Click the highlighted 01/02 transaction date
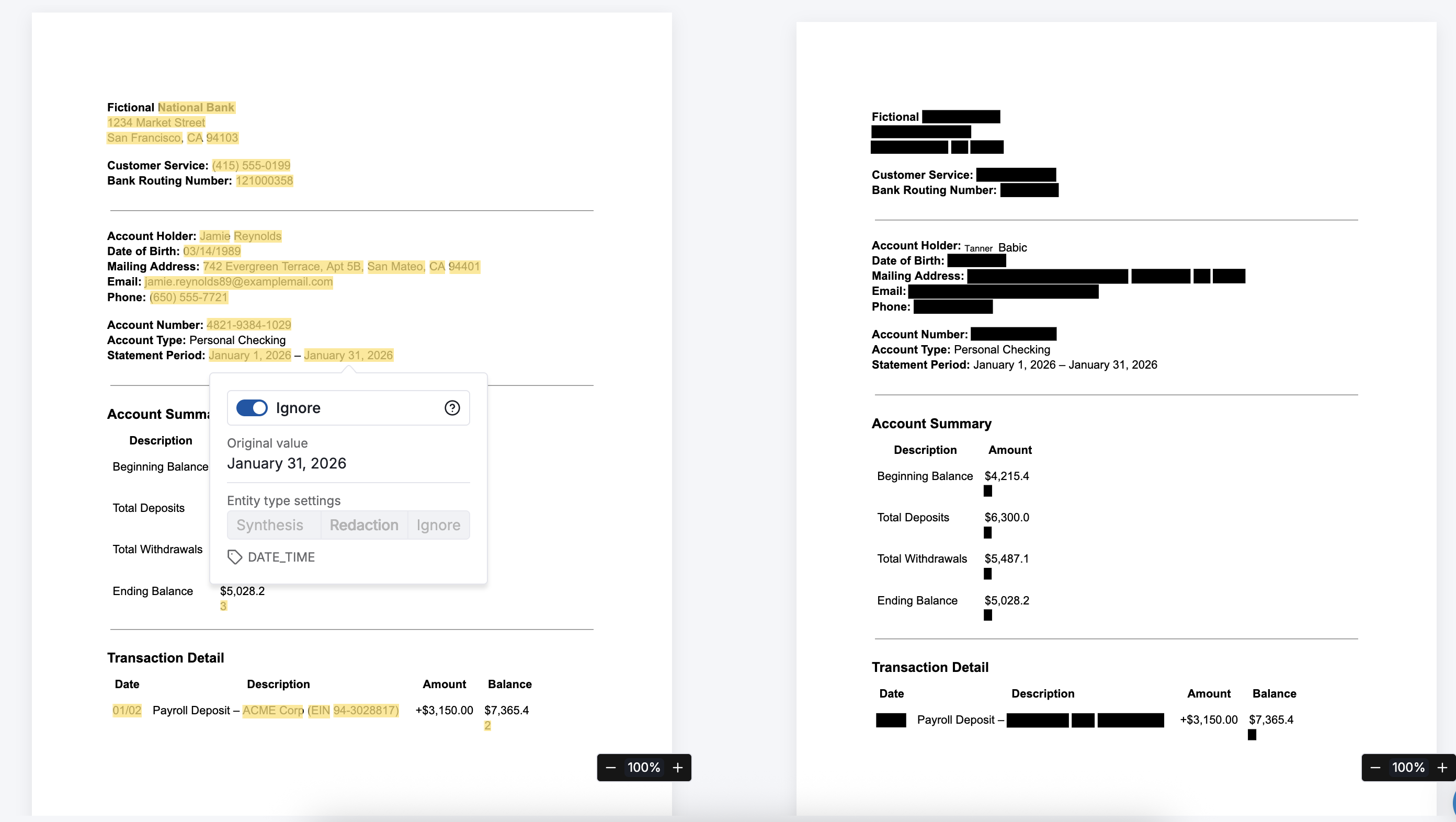 point(127,710)
